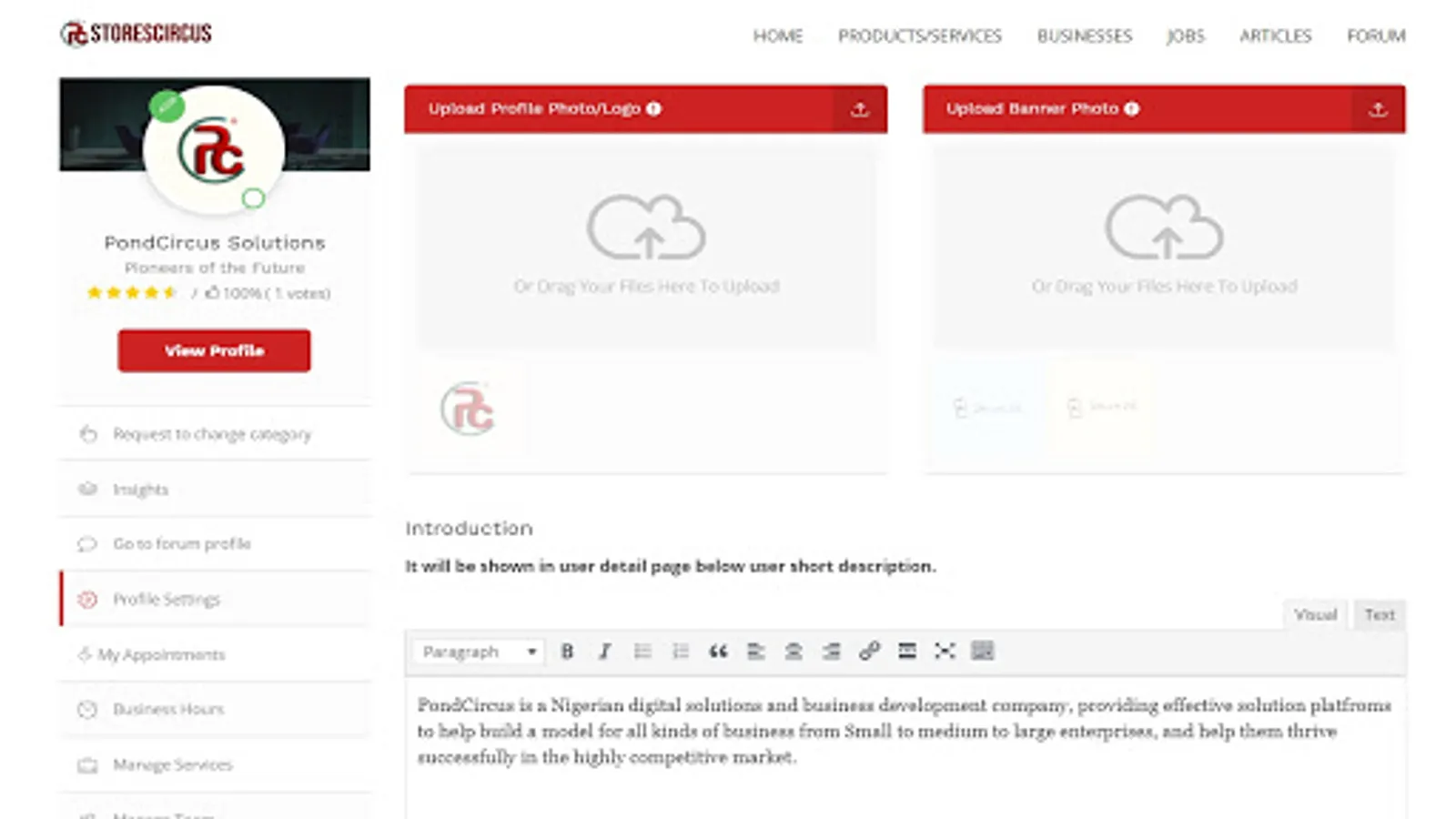Switch to the Visual editor tab

(x=1316, y=615)
